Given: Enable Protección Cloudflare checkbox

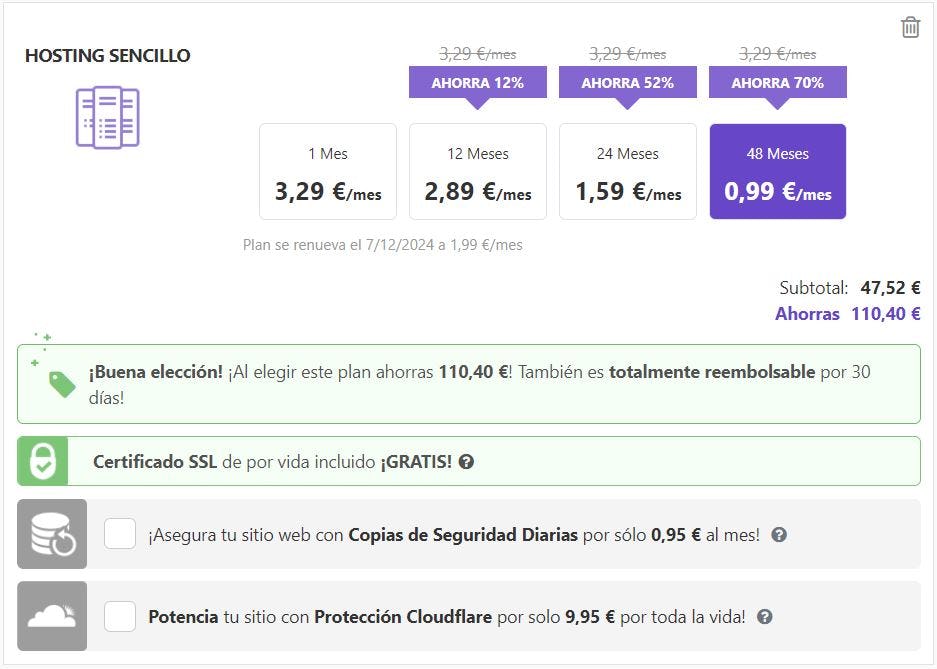Looking at the screenshot, I should pos(120,617).
